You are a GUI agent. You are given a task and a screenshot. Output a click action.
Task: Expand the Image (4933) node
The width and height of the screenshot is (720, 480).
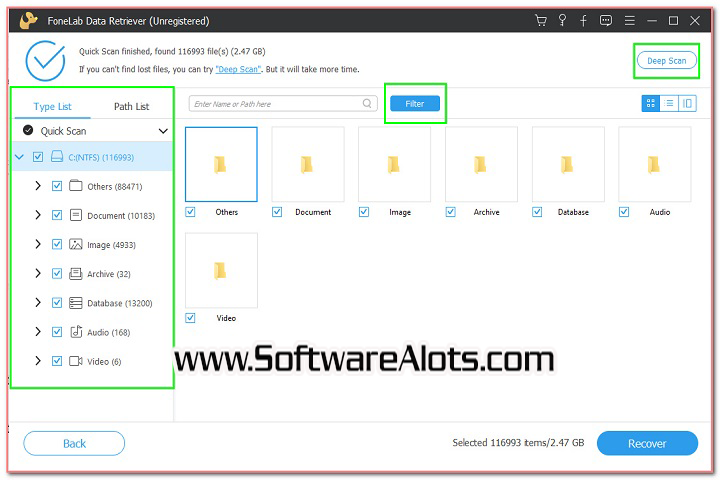tap(38, 244)
